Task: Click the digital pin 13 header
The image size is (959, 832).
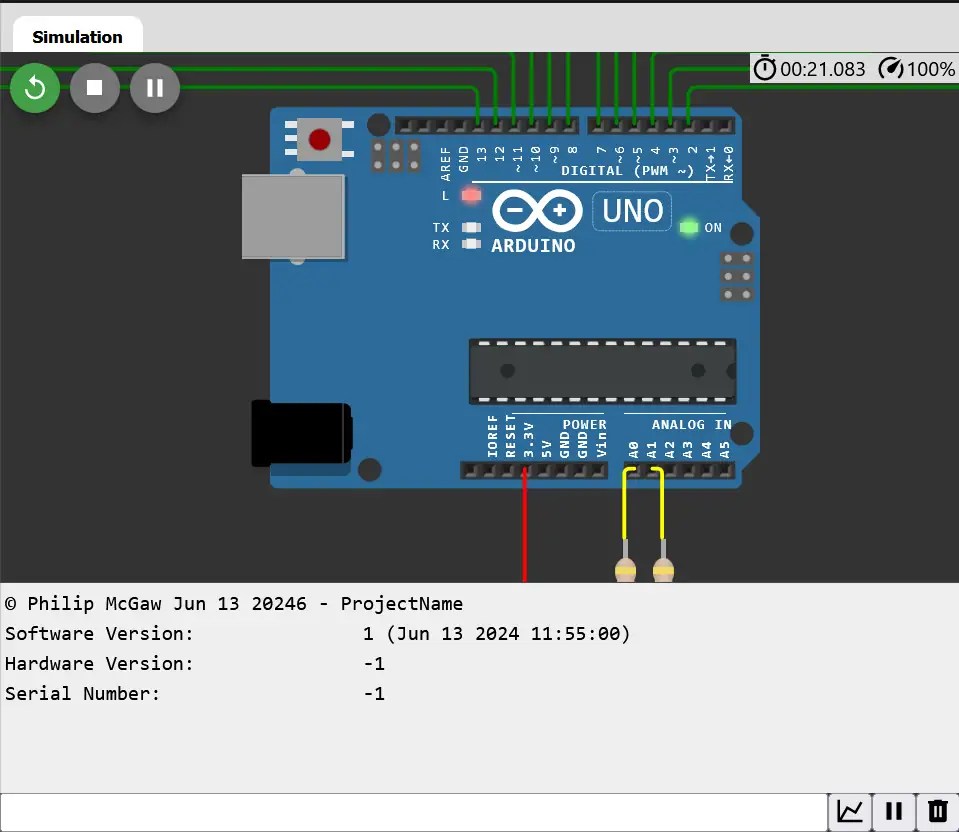Action: [478, 127]
